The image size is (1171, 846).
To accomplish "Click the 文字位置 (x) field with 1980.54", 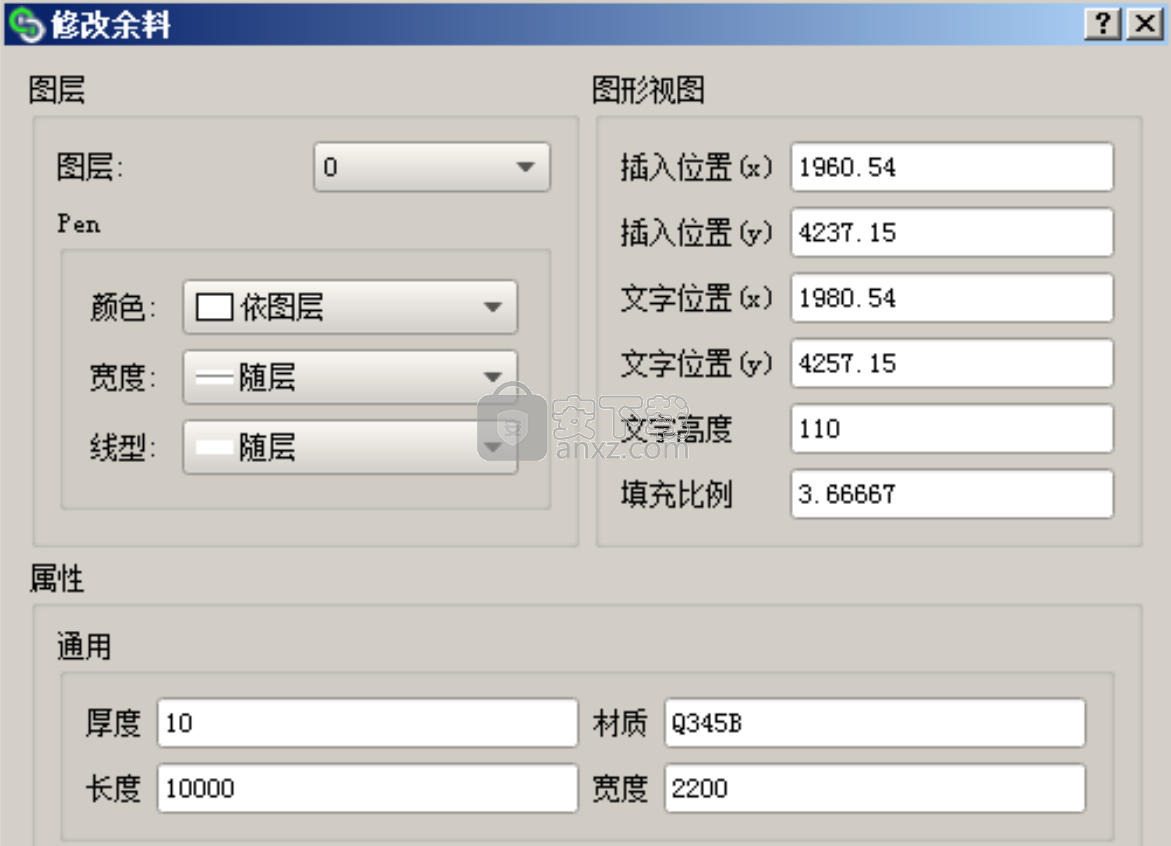I will click(951, 298).
